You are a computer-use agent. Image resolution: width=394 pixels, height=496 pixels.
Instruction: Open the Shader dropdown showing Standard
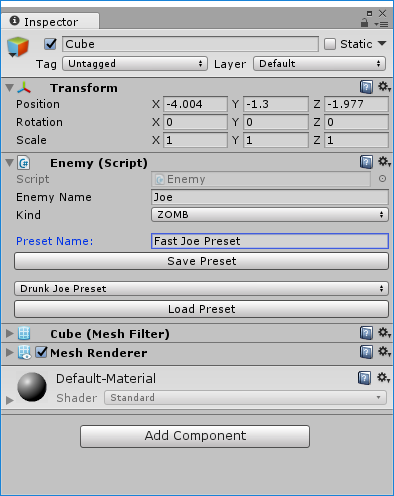click(x=245, y=398)
